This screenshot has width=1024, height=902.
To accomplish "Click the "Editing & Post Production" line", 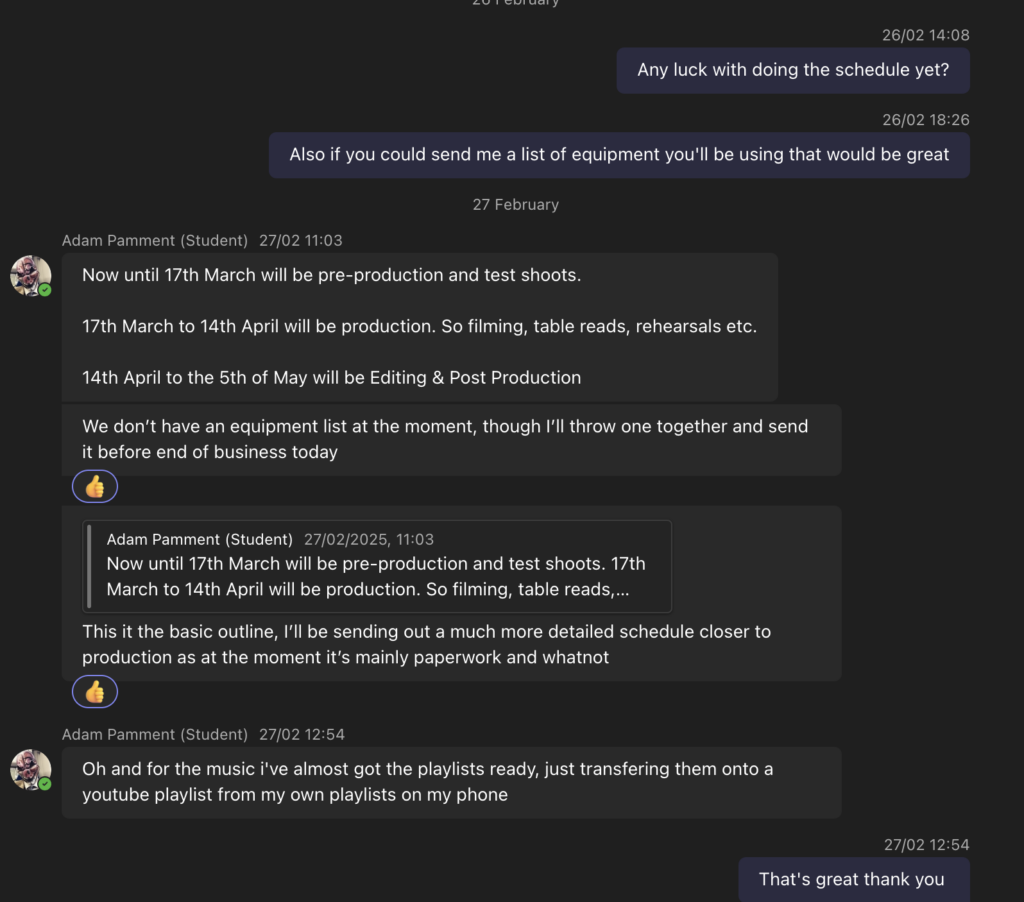I will click(x=331, y=378).
